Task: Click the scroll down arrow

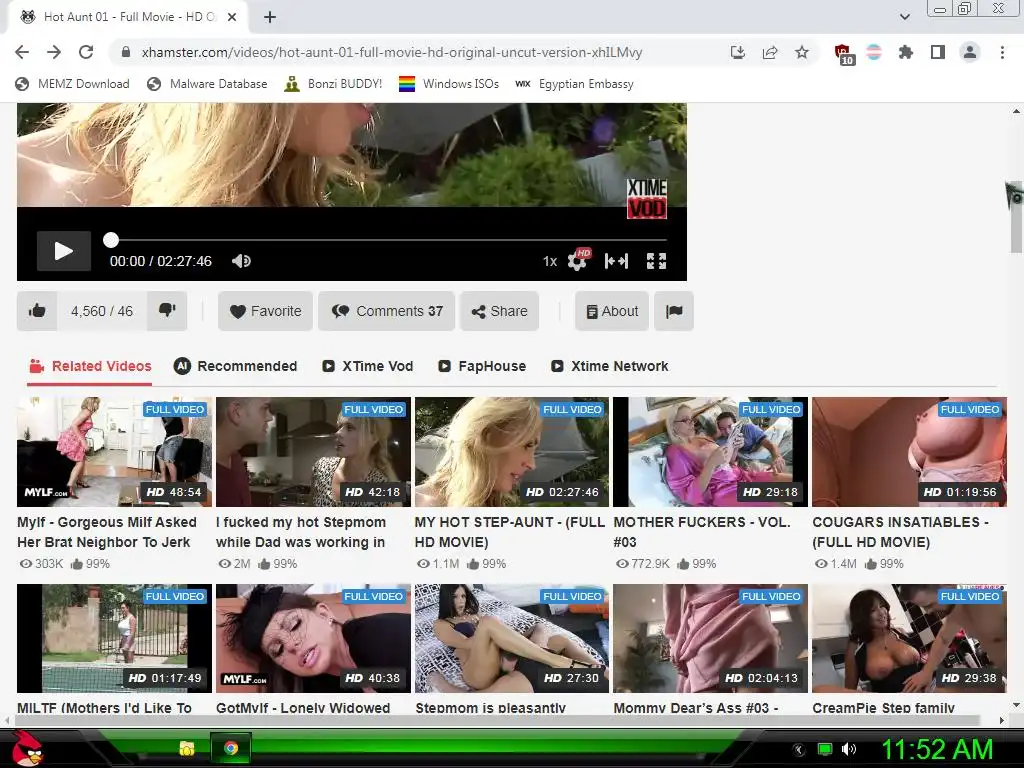Action: (x=1016, y=705)
